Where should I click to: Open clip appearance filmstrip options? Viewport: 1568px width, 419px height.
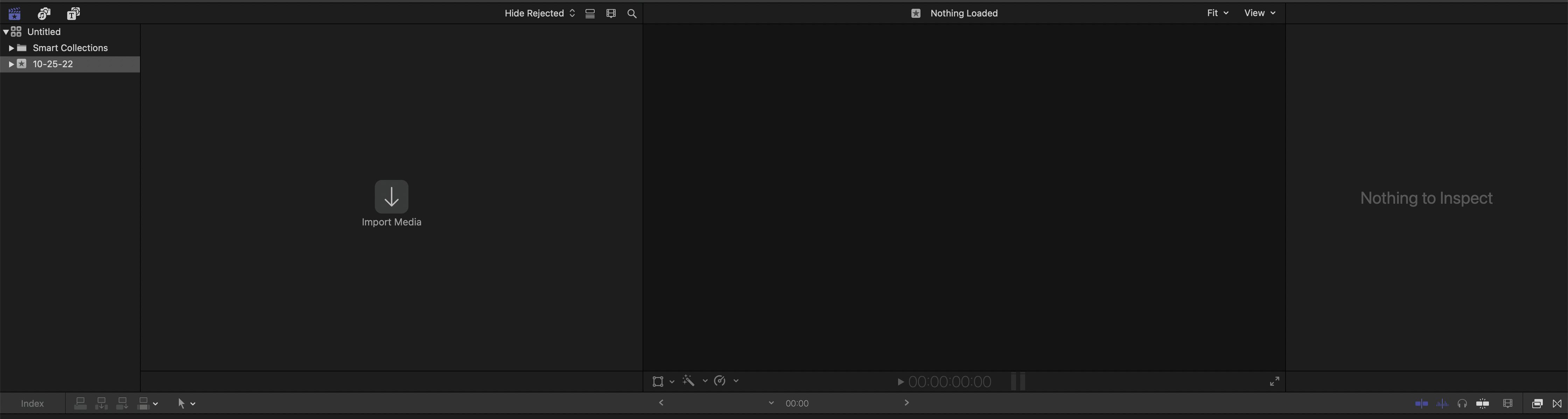611,13
